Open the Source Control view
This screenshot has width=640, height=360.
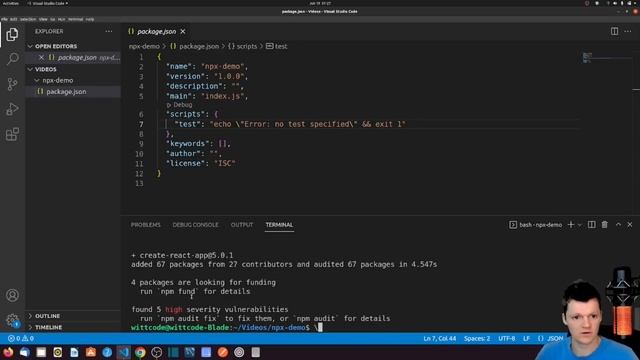(12, 84)
